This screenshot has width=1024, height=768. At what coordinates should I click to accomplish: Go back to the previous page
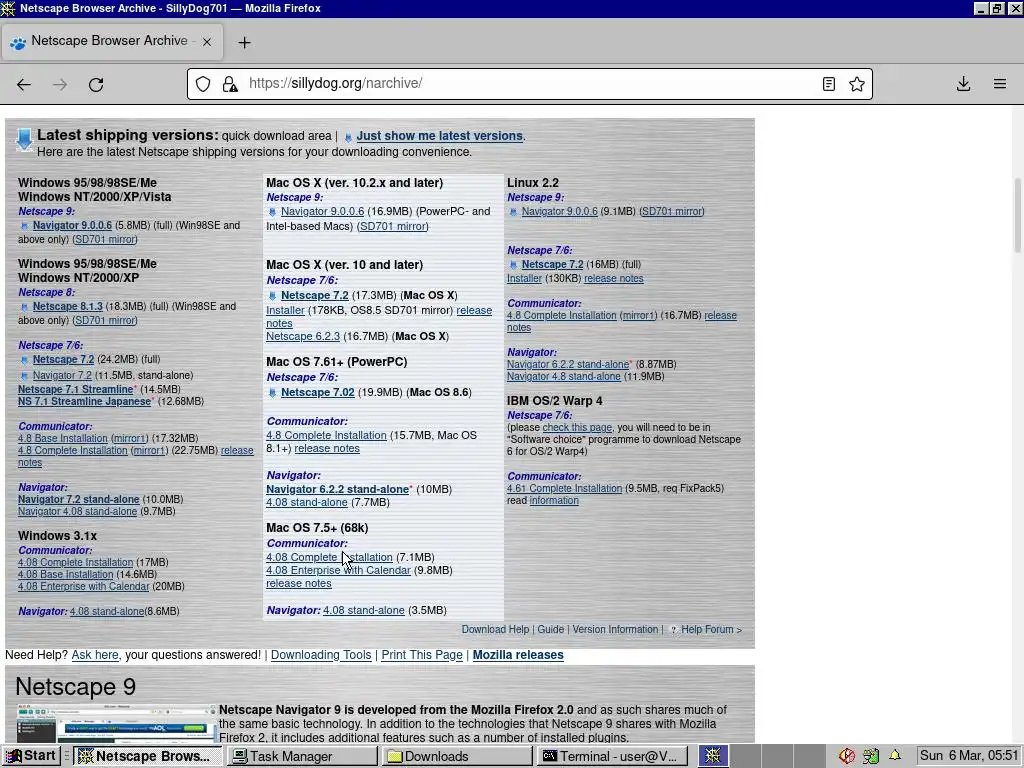click(x=24, y=84)
